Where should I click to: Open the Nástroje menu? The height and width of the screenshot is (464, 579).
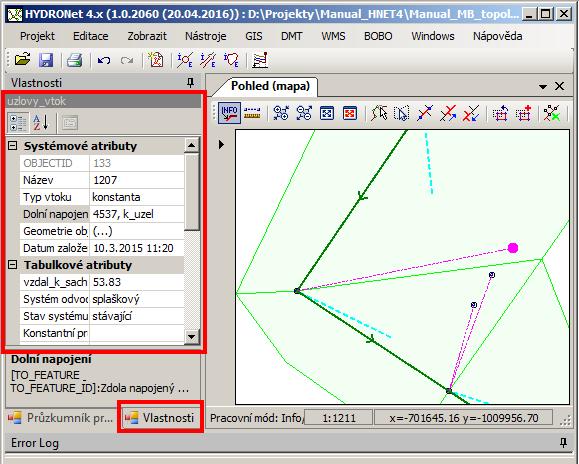point(206,36)
